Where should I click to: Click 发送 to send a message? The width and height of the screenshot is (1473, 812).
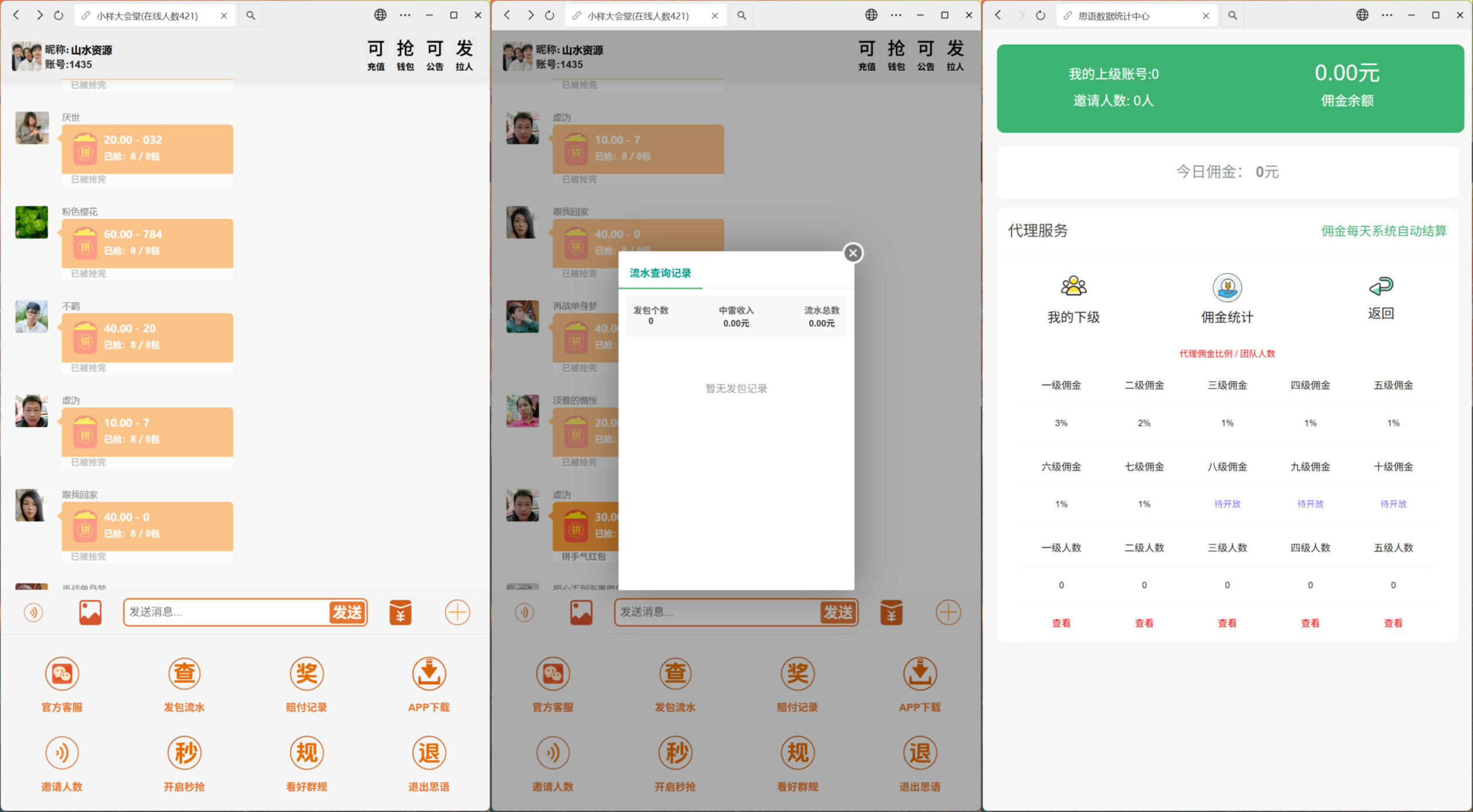pos(348,612)
